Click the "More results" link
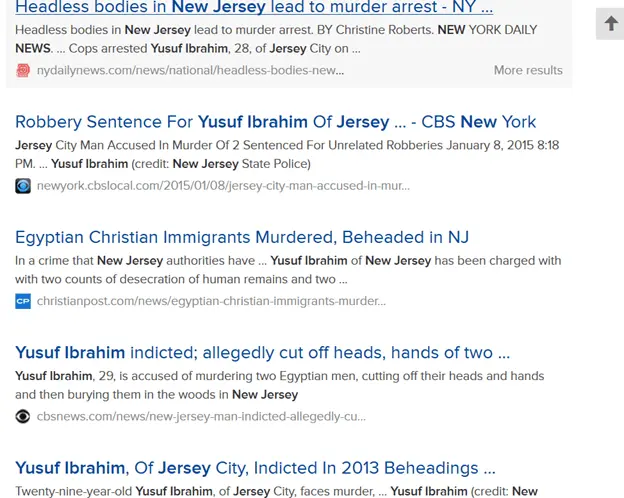This screenshot has width=624, height=498. pos(528,70)
